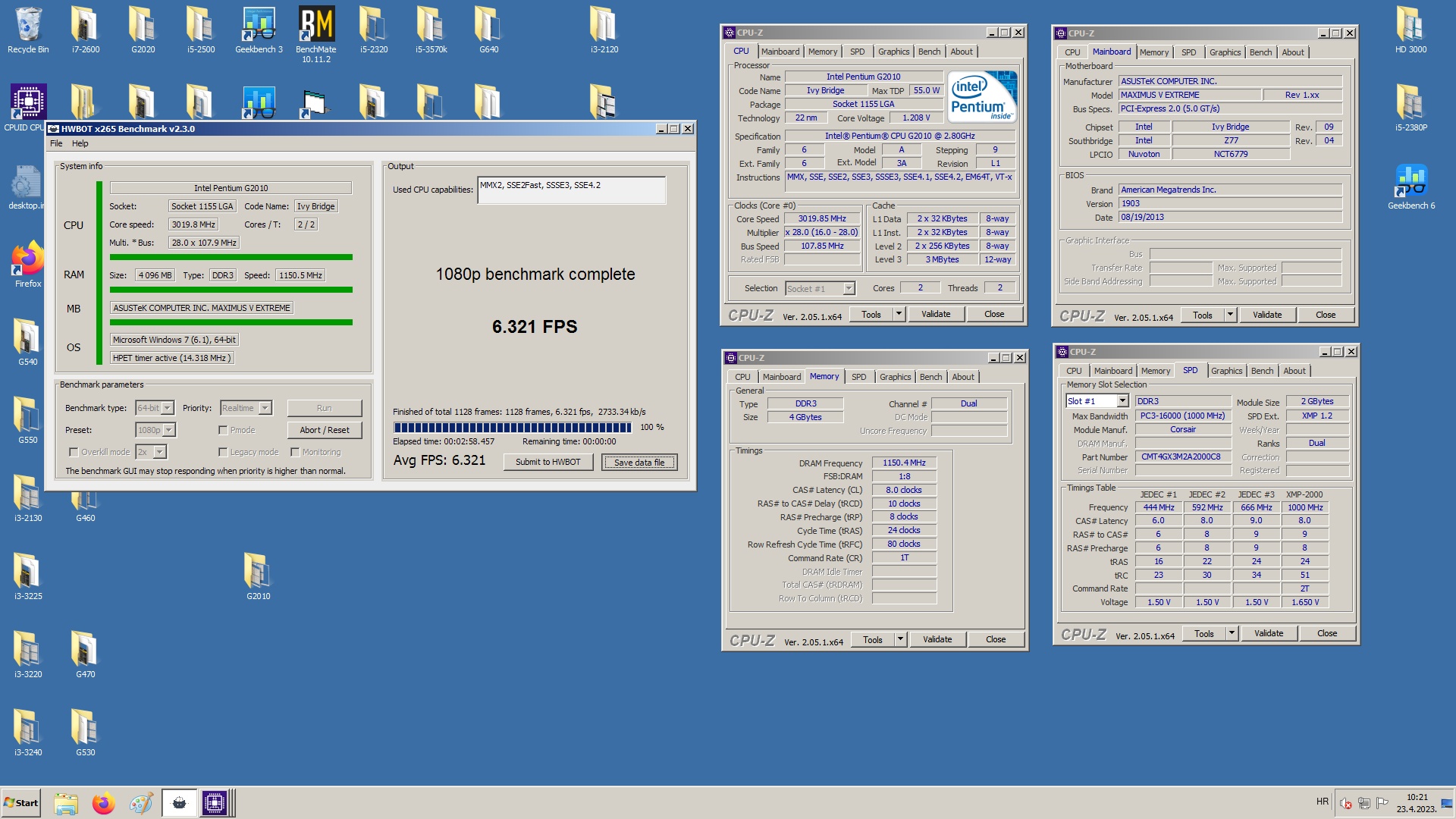1456x819 pixels.
Task: Click the Abort / Reset button
Action: coord(325,430)
